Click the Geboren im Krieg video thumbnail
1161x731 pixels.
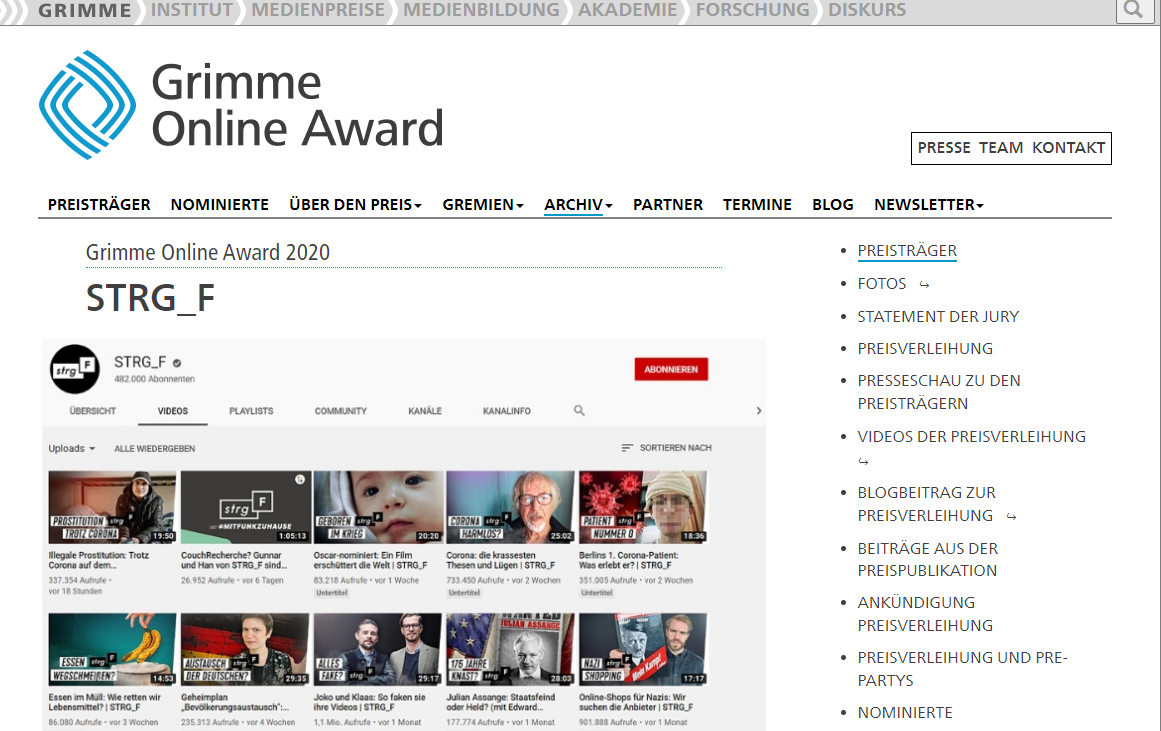pos(378,507)
